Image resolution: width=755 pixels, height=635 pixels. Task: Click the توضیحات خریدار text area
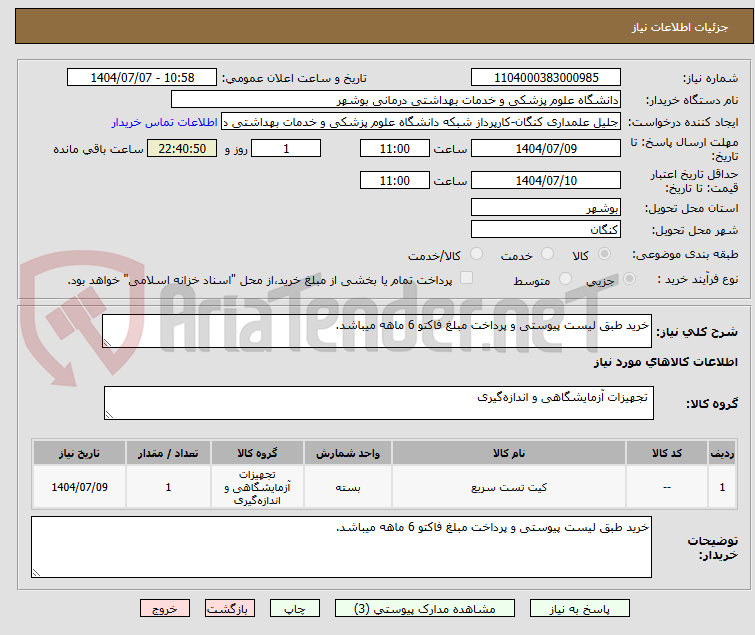pos(341,547)
